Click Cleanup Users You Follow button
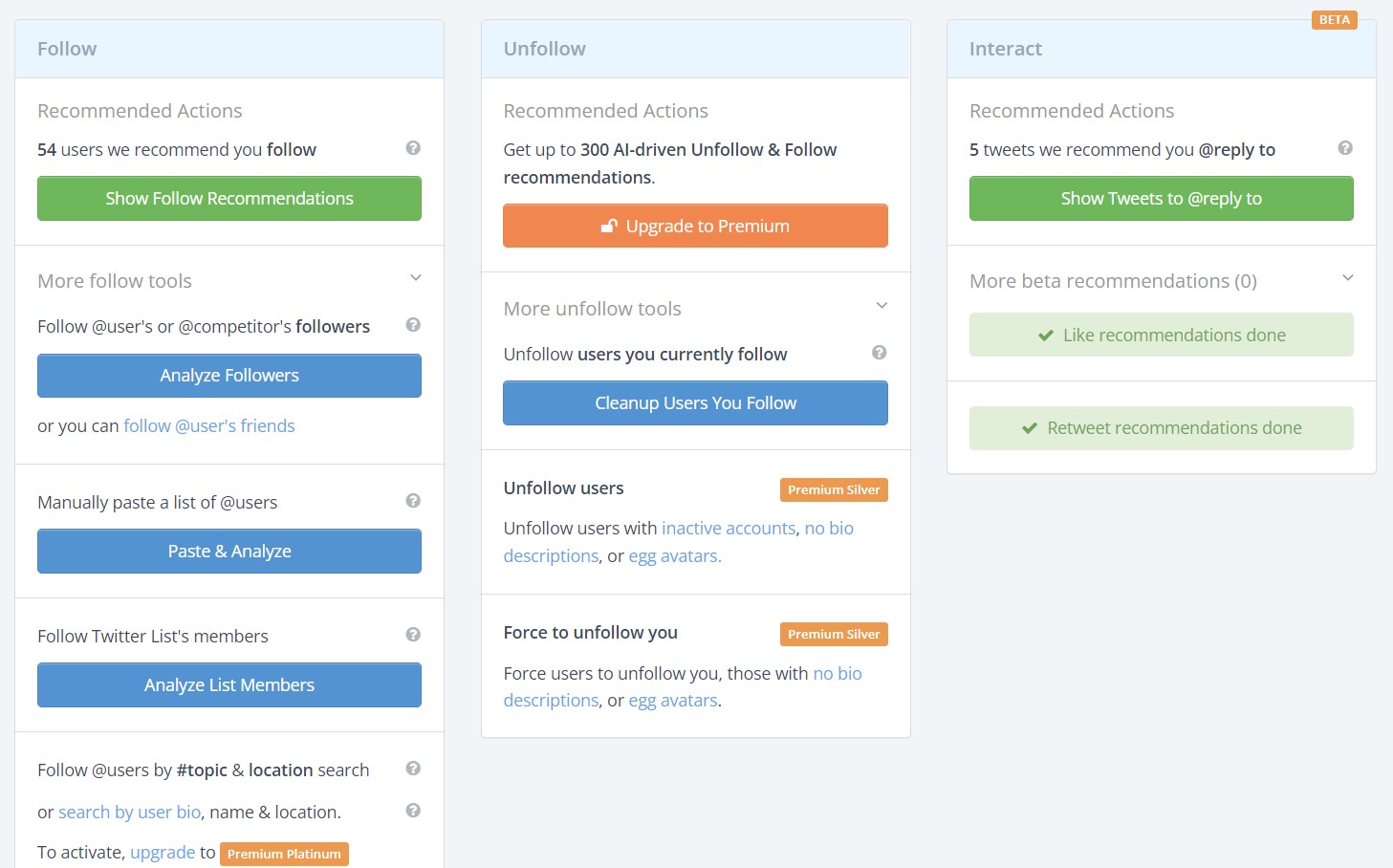This screenshot has width=1393, height=868. click(x=695, y=403)
